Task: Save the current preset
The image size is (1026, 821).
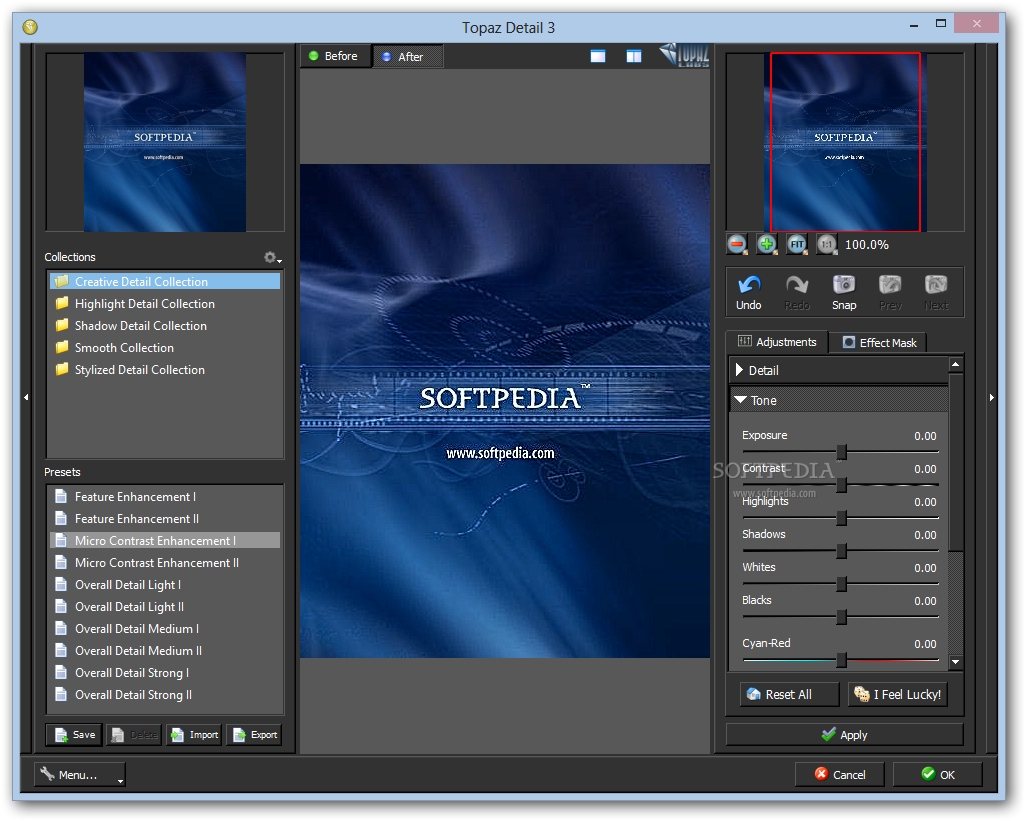Action: [74, 735]
